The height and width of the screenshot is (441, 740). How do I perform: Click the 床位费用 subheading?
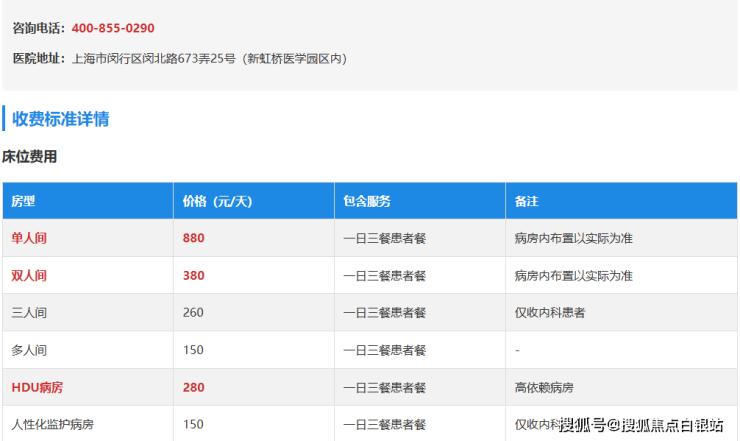[30, 156]
